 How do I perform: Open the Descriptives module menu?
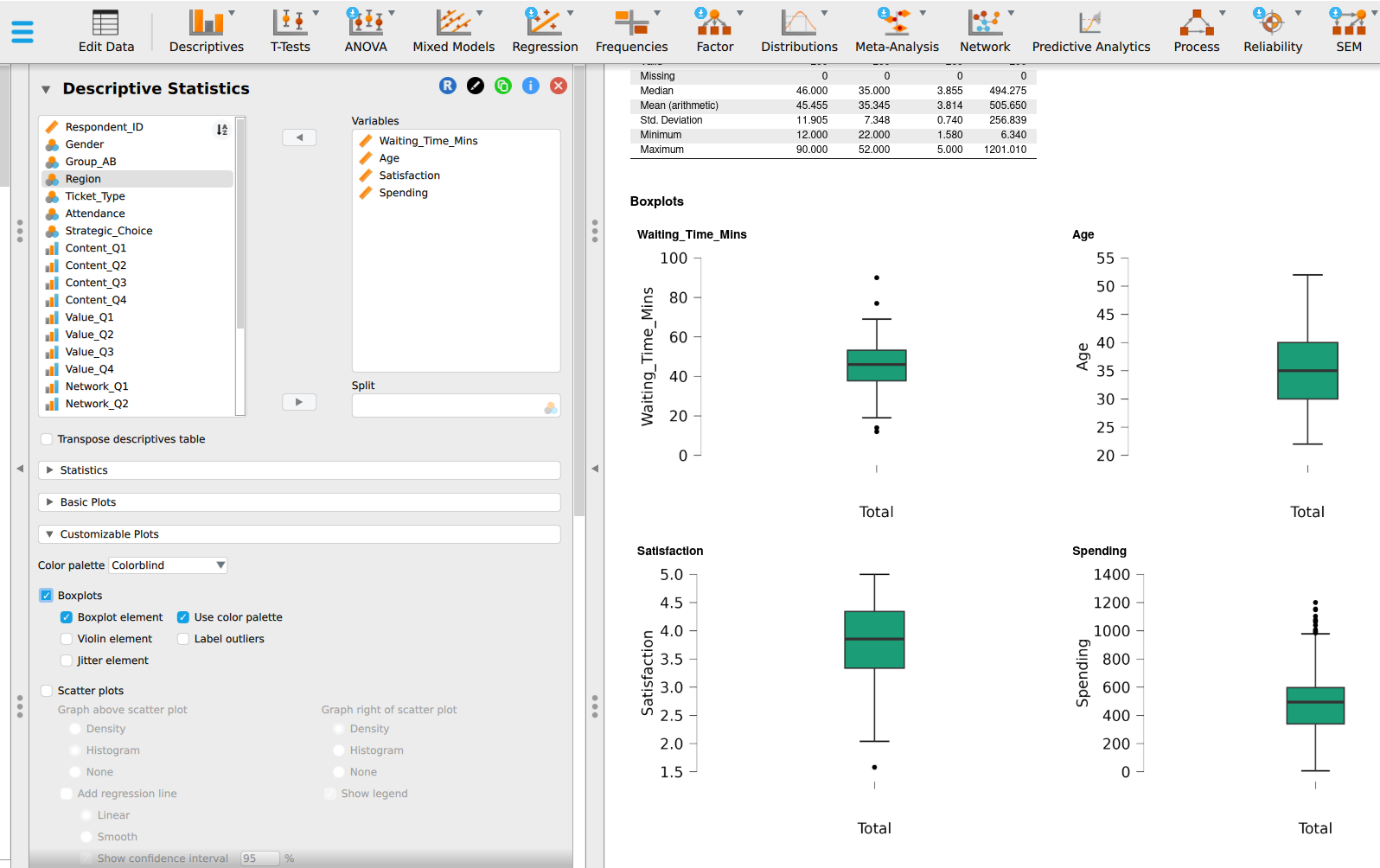tap(207, 31)
